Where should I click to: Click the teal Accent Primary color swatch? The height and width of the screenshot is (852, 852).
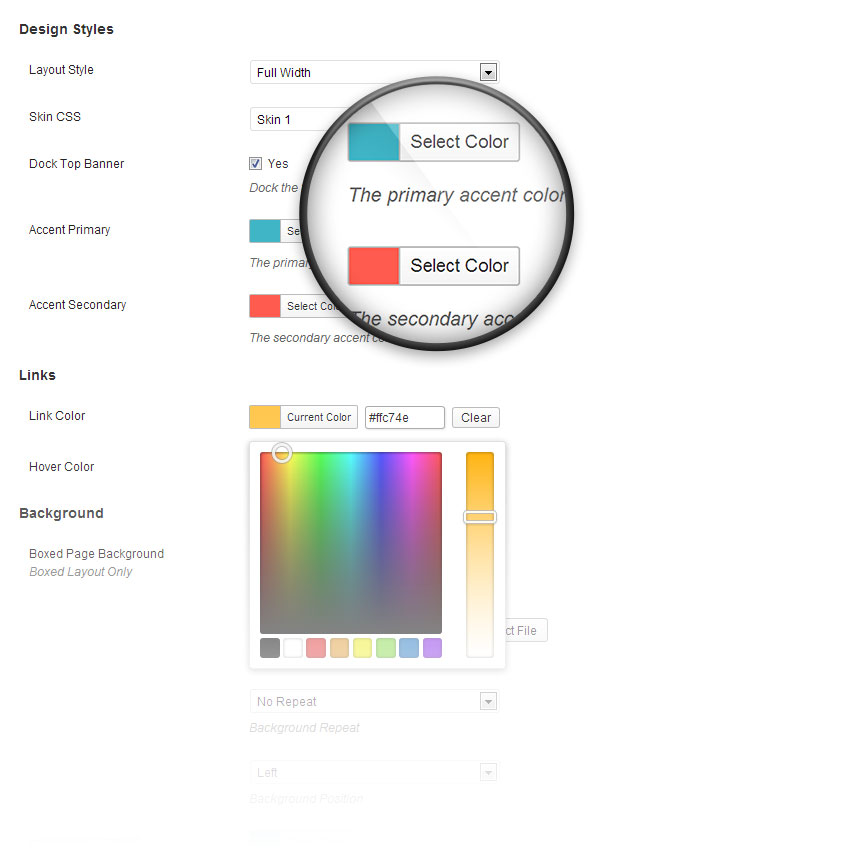click(265, 231)
